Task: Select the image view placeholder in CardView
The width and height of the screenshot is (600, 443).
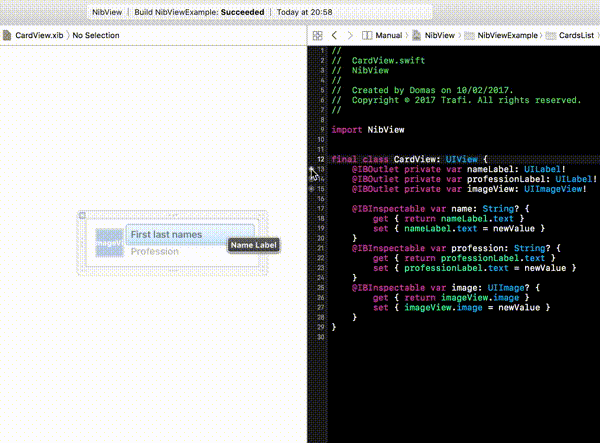Action: click(x=109, y=243)
